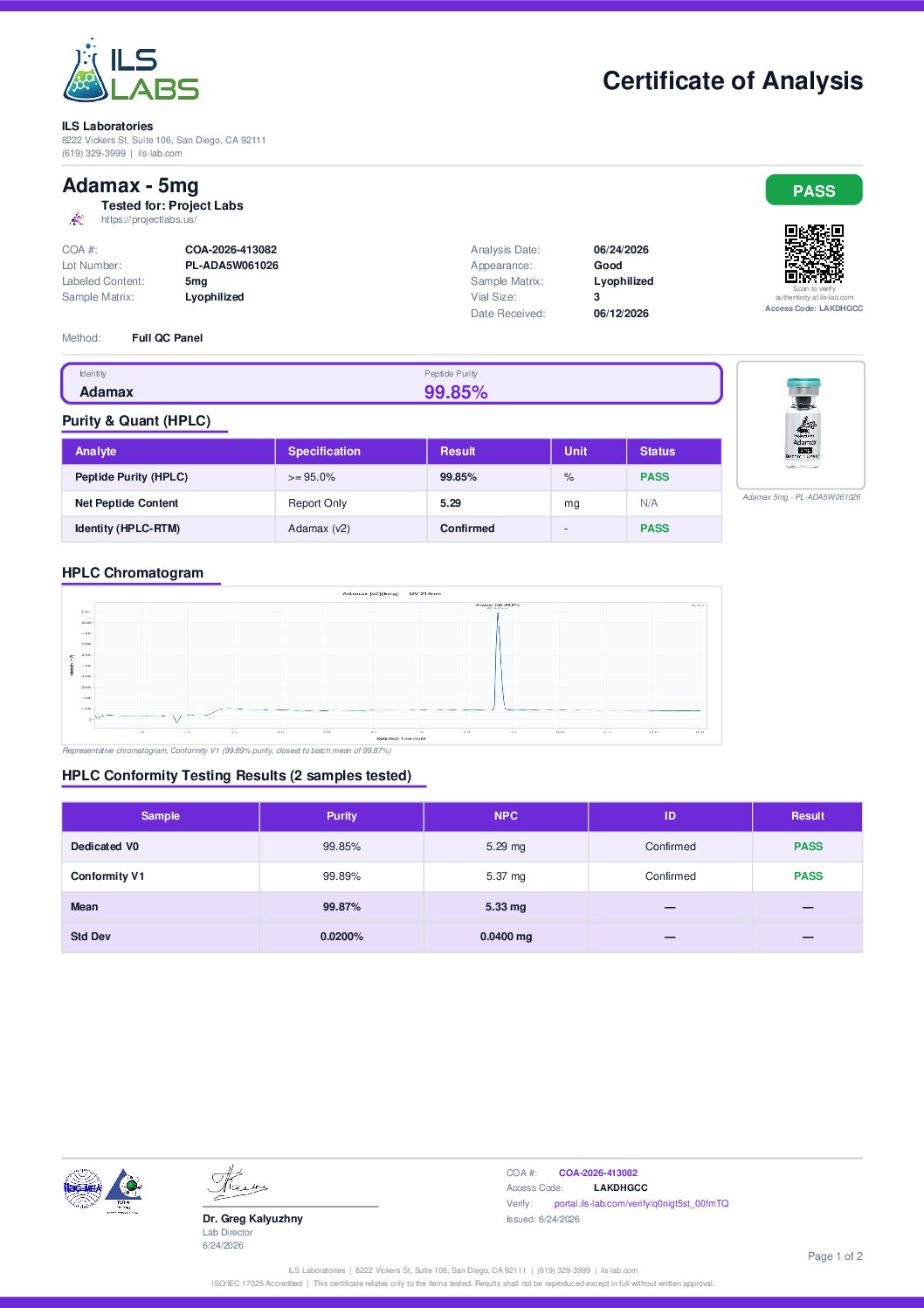This screenshot has height=1308, width=924.
Task: Click the QR code for authenticity verification
Action: coord(814,254)
